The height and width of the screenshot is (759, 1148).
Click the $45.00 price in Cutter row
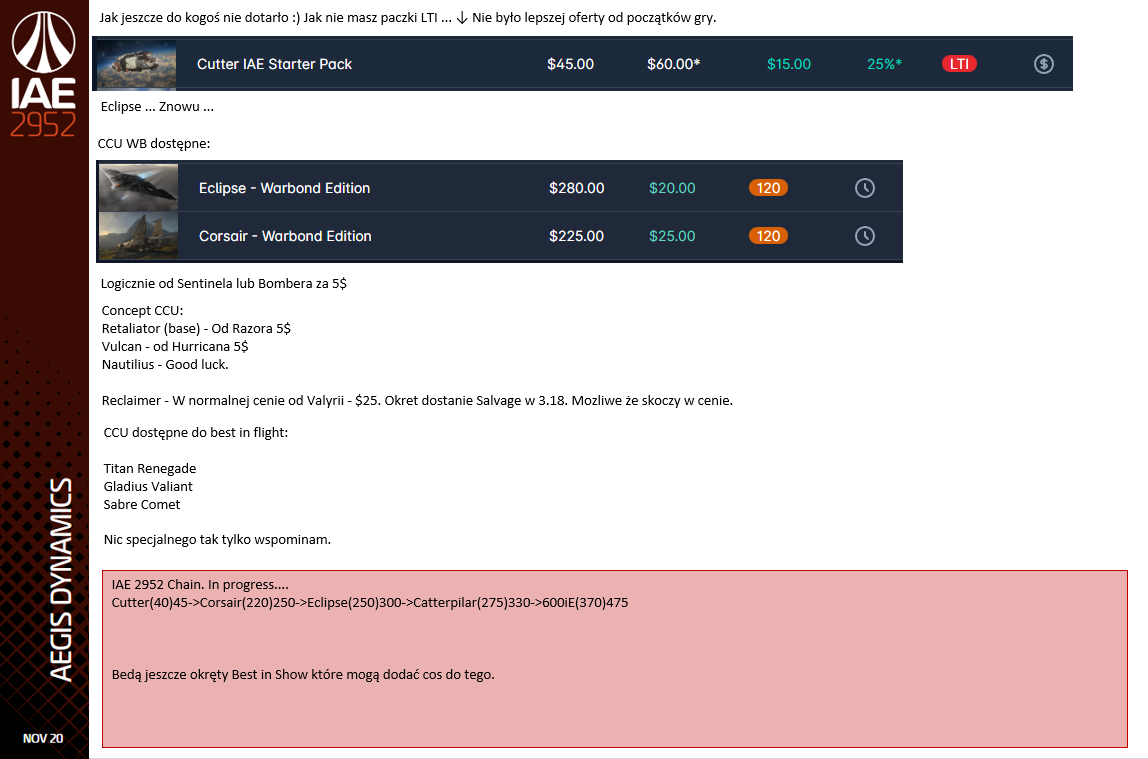570,64
